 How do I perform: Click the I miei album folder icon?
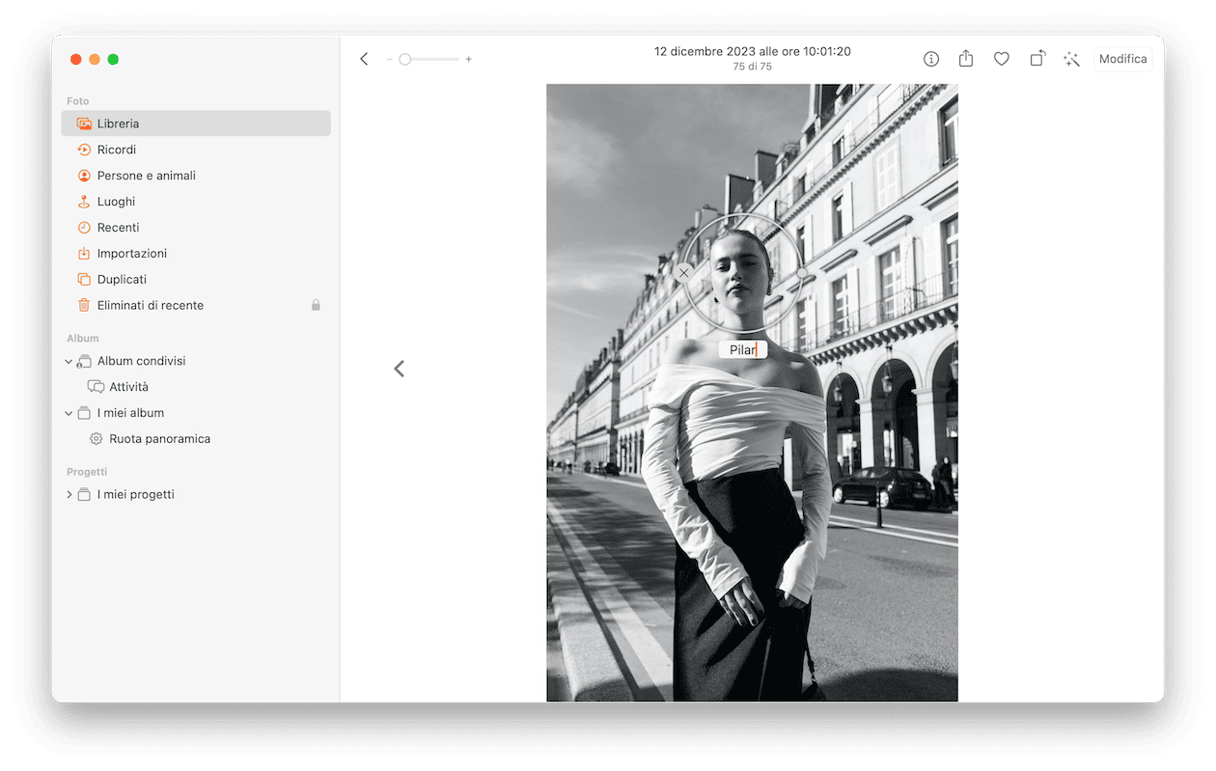[x=84, y=413]
